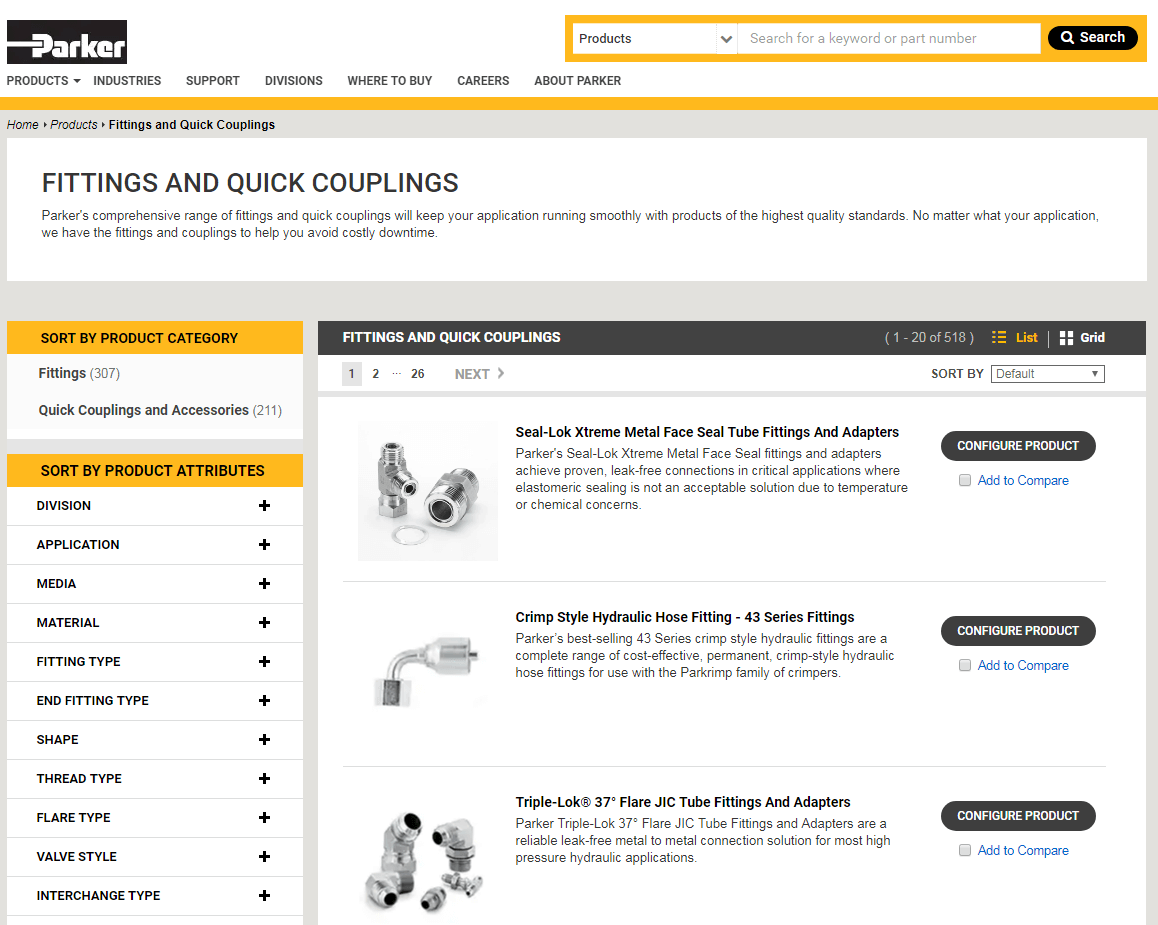Check Add to Compare for 43 Series Fittings
This screenshot has height=925, width=1158.
tap(965, 666)
